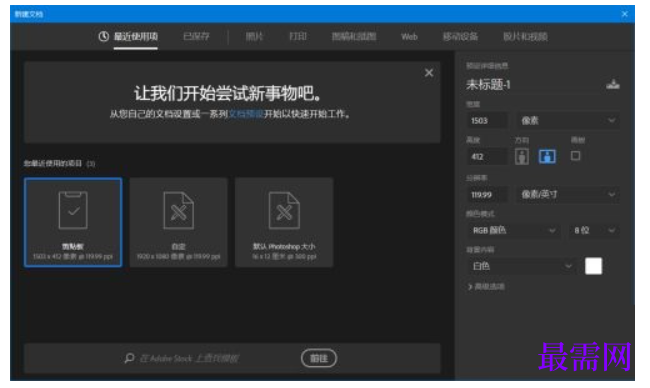Open the 胶片和视频 tab
The image size is (650, 388).
[525, 37]
